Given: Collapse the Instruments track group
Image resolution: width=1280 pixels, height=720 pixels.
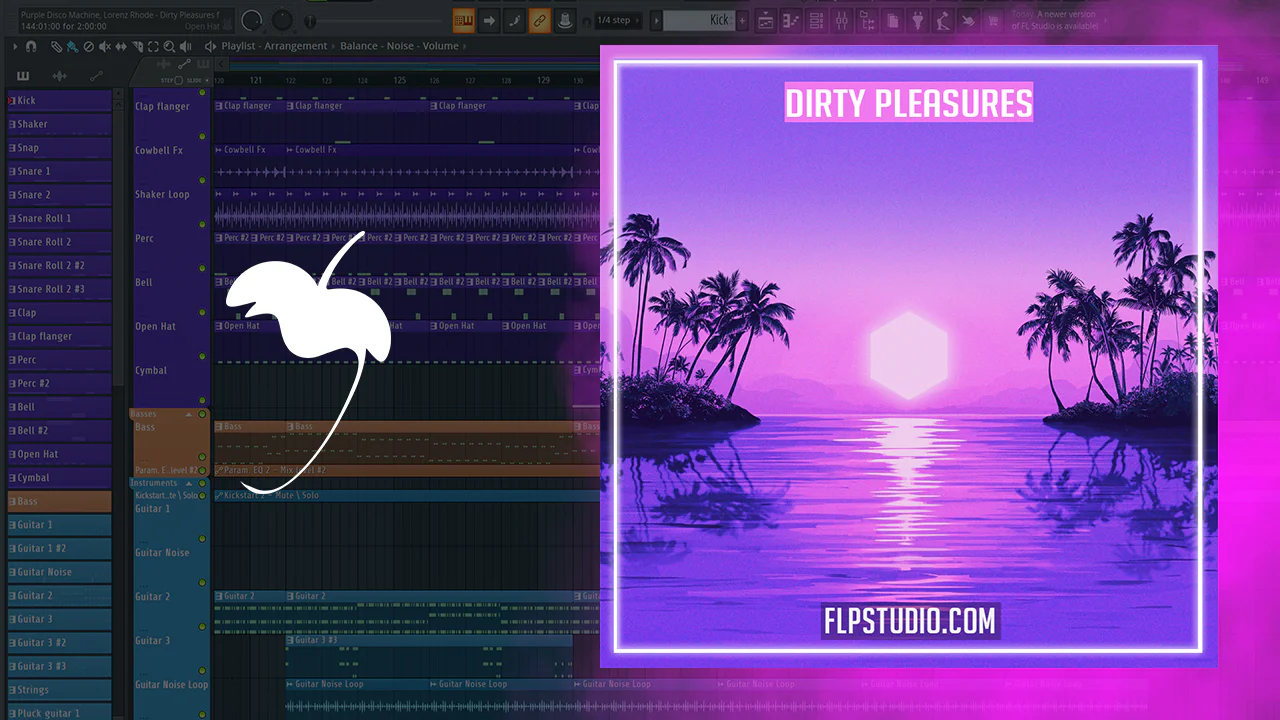Looking at the screenshot, I should point(187,483).
